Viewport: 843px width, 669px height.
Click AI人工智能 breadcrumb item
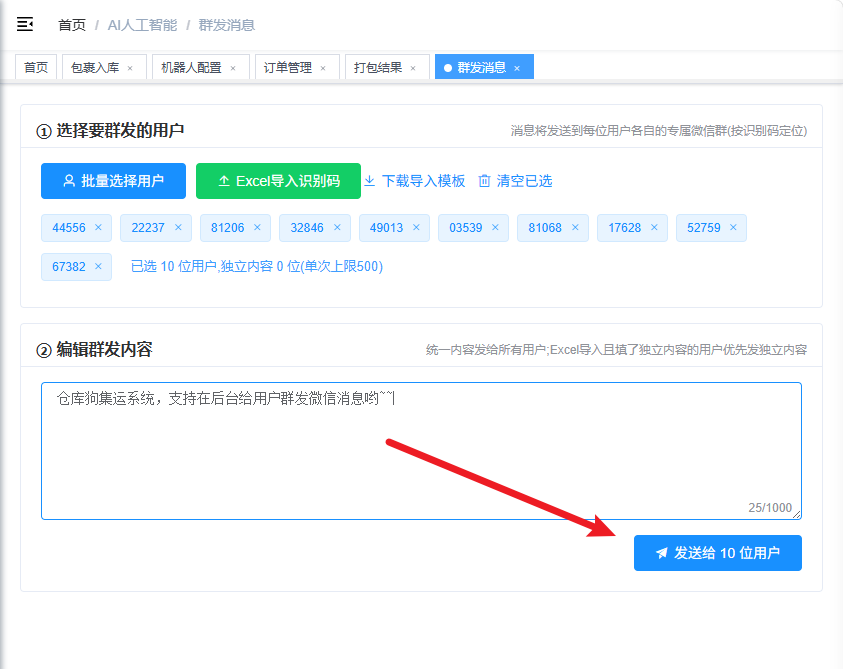142,25
